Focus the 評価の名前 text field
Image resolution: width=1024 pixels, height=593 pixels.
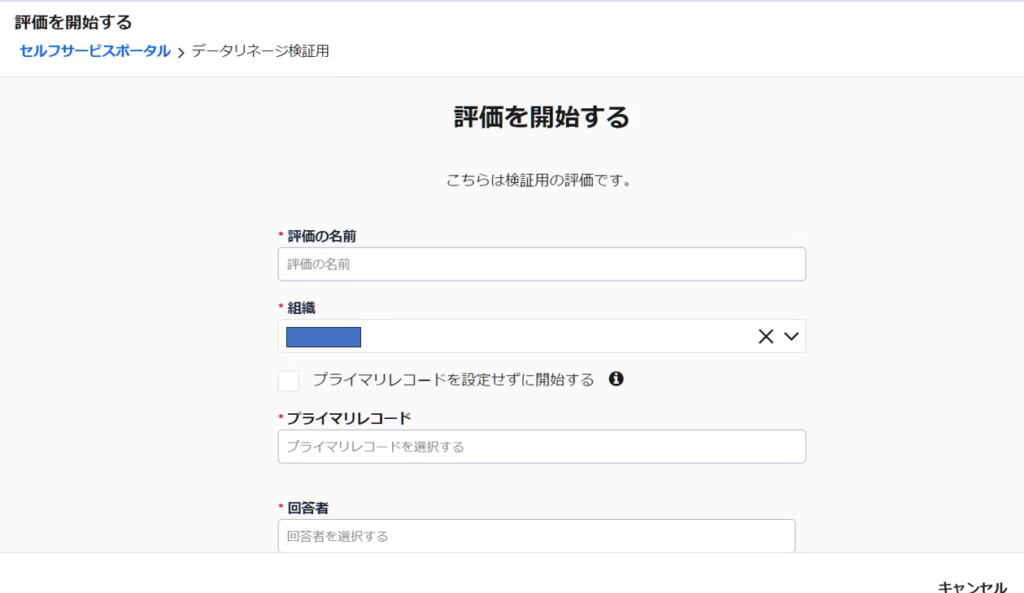[541, 264]
